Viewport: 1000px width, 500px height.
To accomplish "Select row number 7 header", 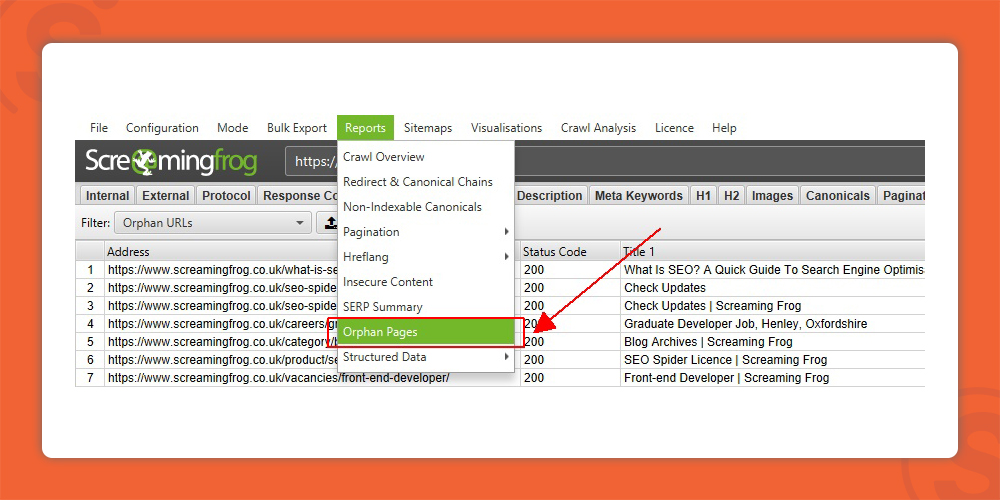I will coord(90,378).
